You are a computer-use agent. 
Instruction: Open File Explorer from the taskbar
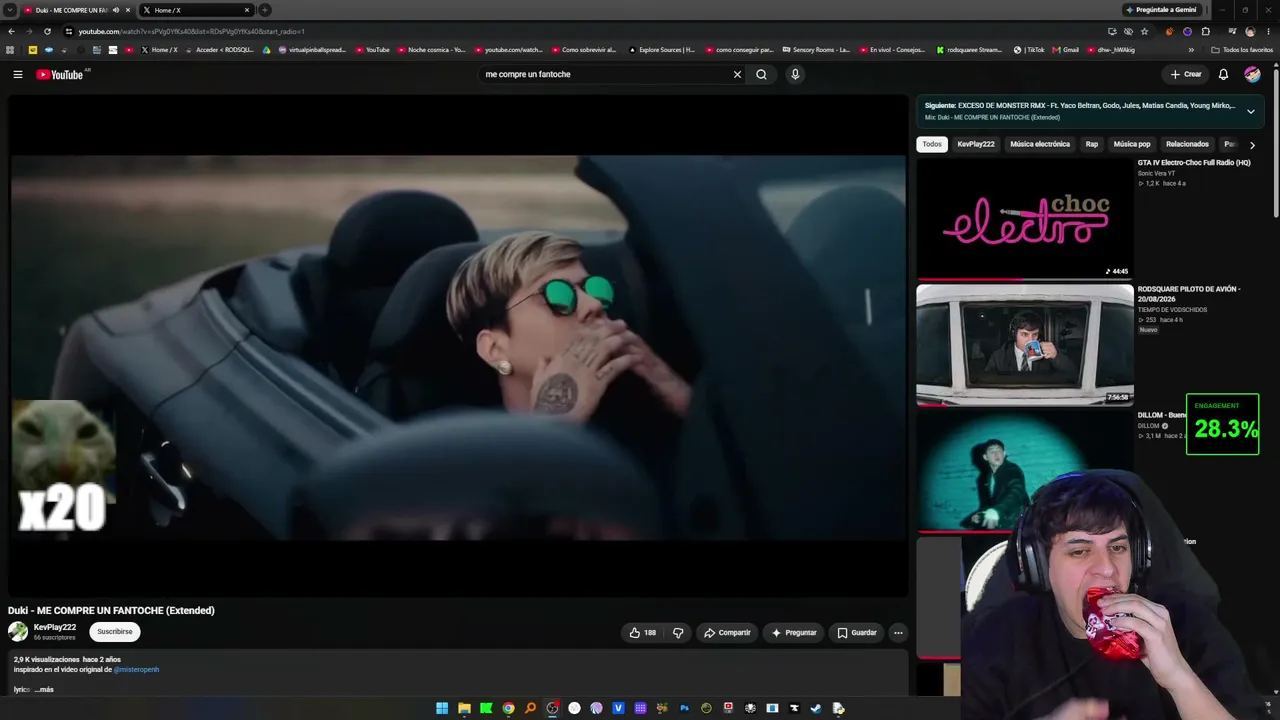pyautogui.click(x=464, y=708)
